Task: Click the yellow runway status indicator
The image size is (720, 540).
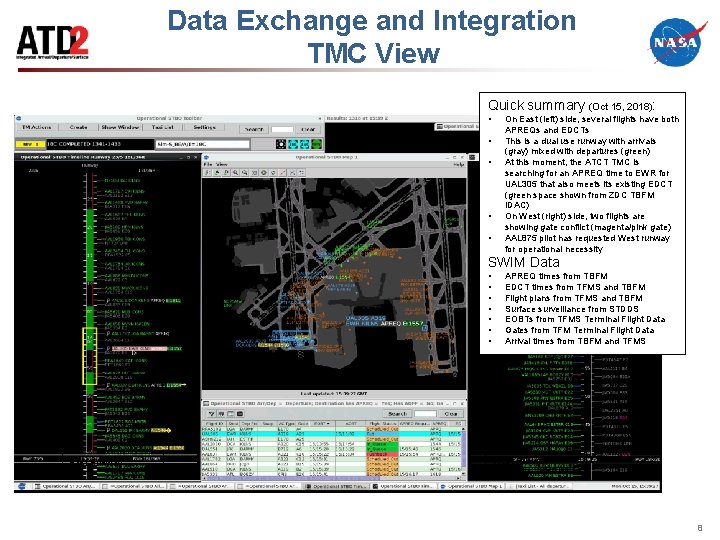Action: pos(30,144)
